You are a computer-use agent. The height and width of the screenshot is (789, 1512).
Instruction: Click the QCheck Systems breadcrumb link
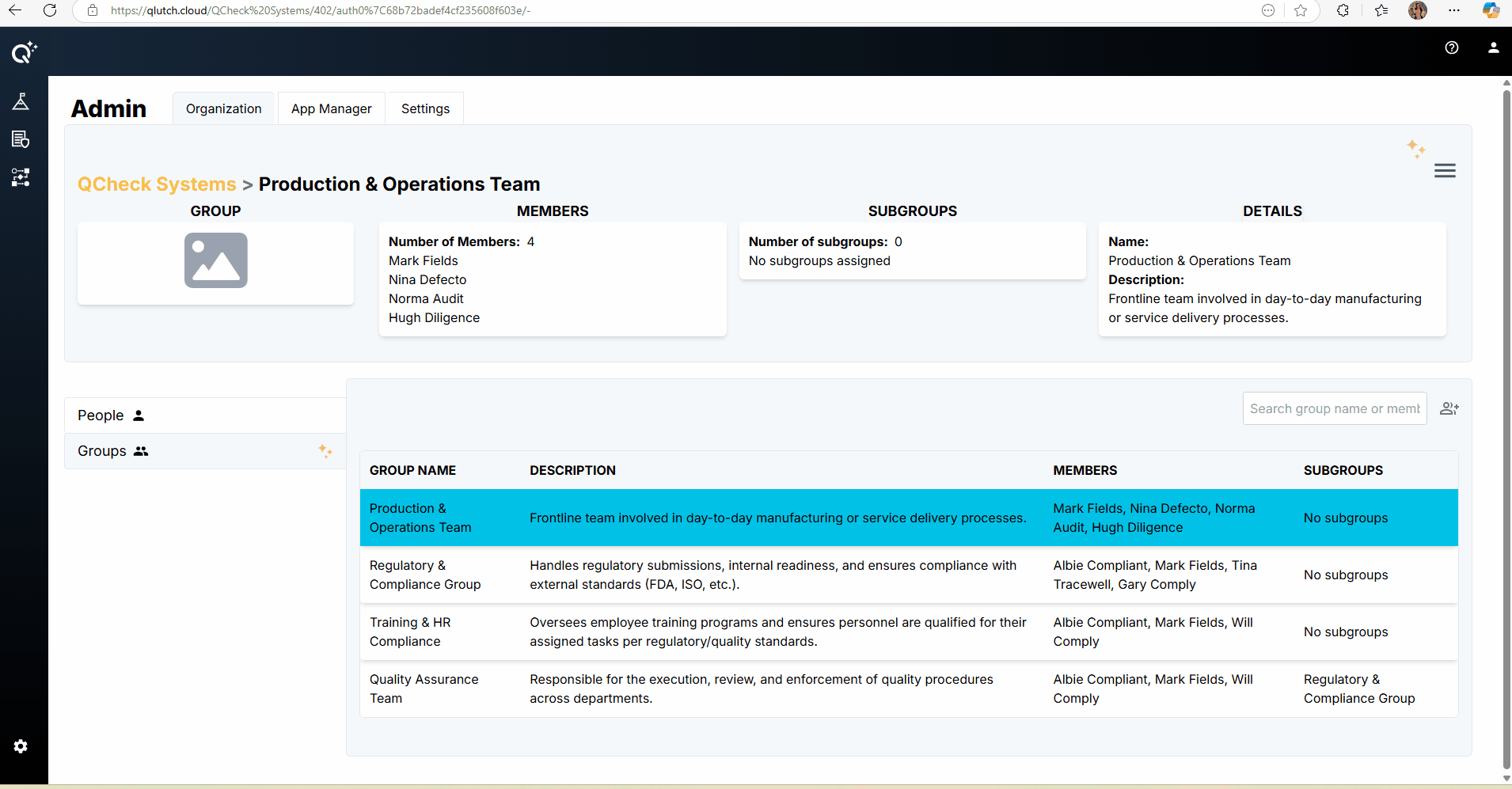pos(157,184)
